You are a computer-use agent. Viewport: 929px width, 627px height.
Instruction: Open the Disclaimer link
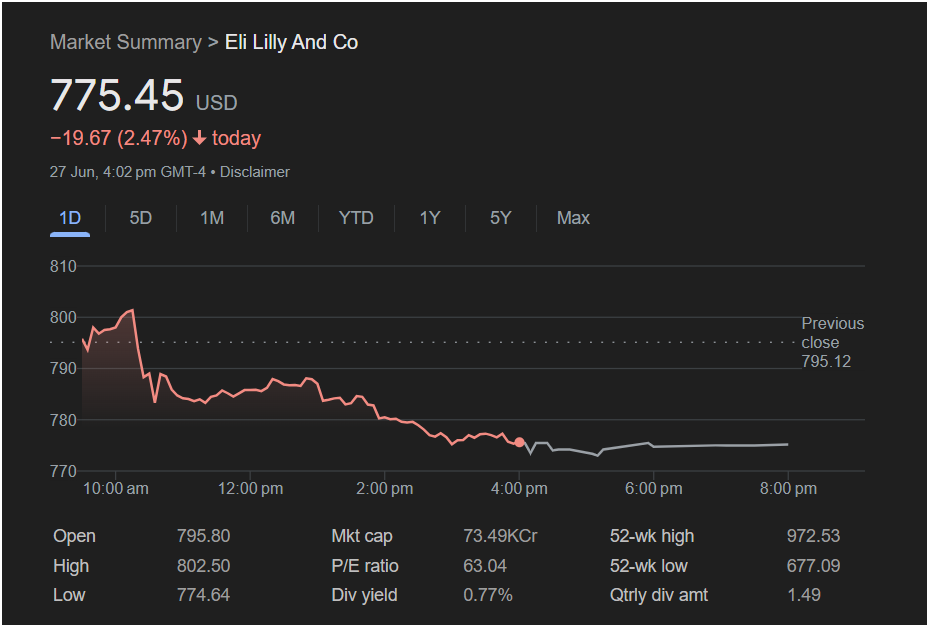[x=255, y=172]
